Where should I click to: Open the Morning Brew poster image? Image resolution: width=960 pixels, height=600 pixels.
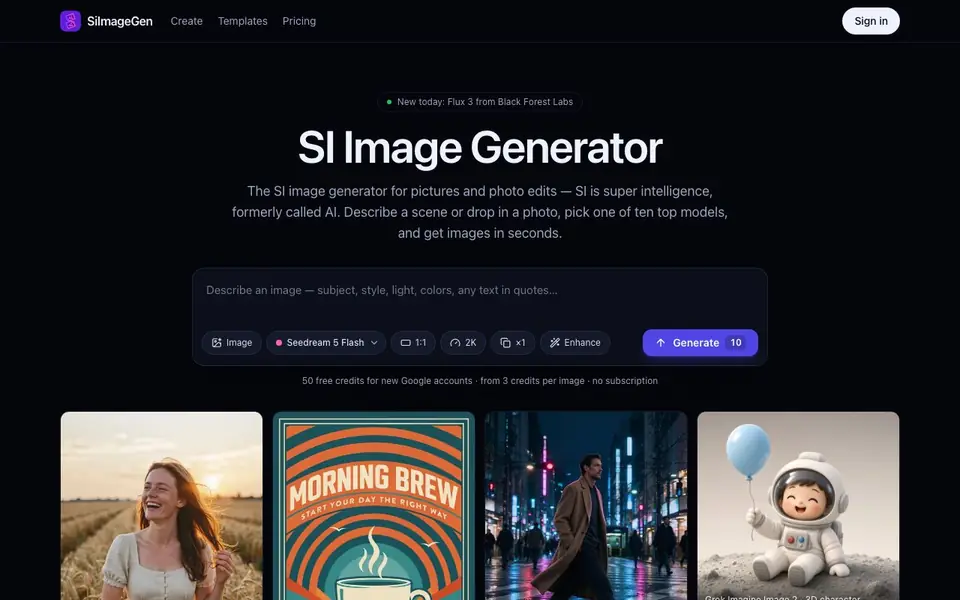click(x=373, y=506)
